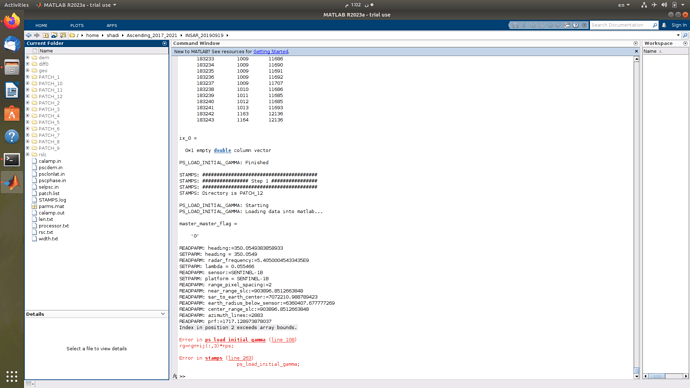Click the up one level folder icon

pos(46,35)
